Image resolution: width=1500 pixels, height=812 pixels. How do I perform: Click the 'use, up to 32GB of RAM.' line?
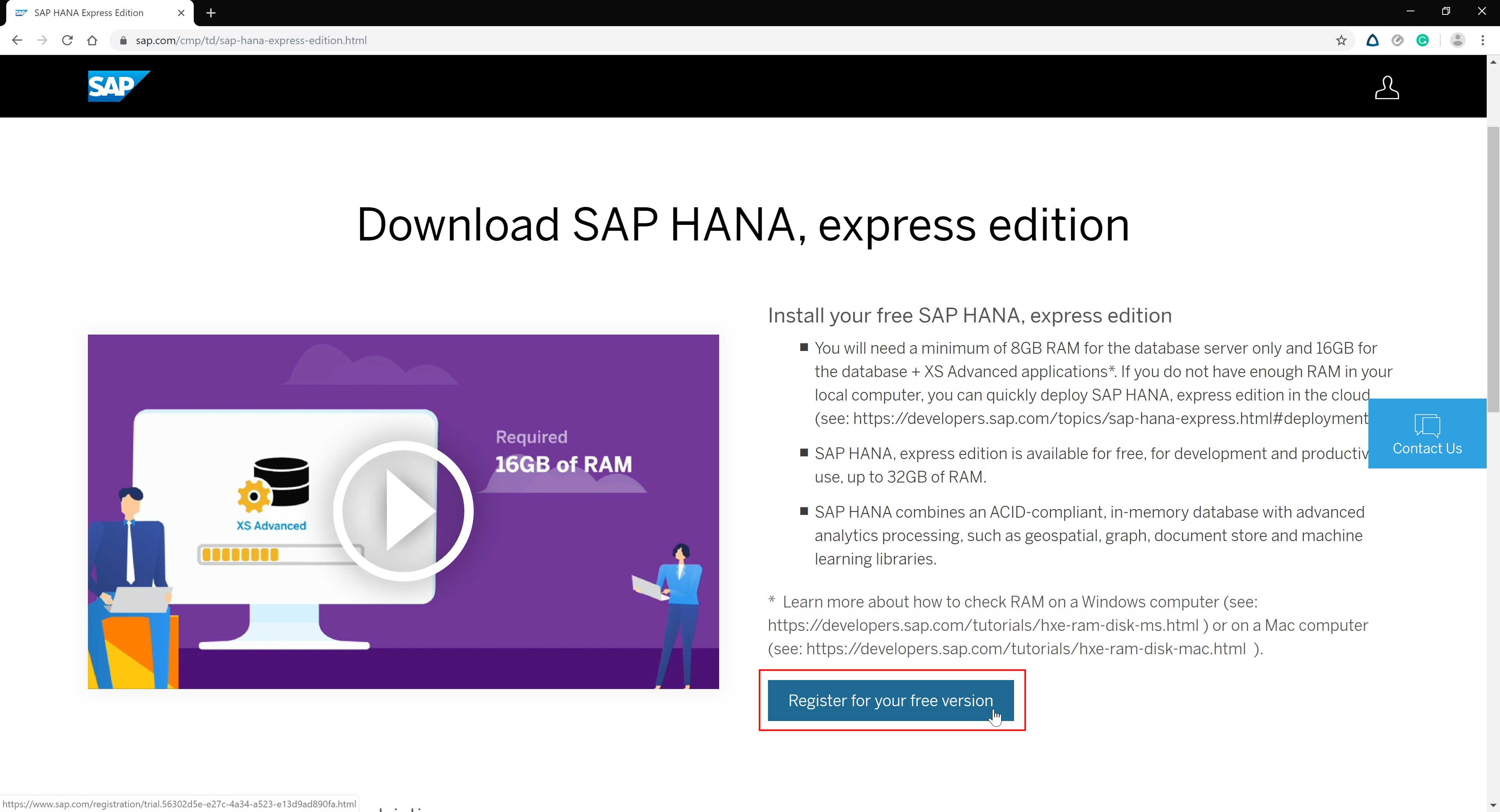900,477
